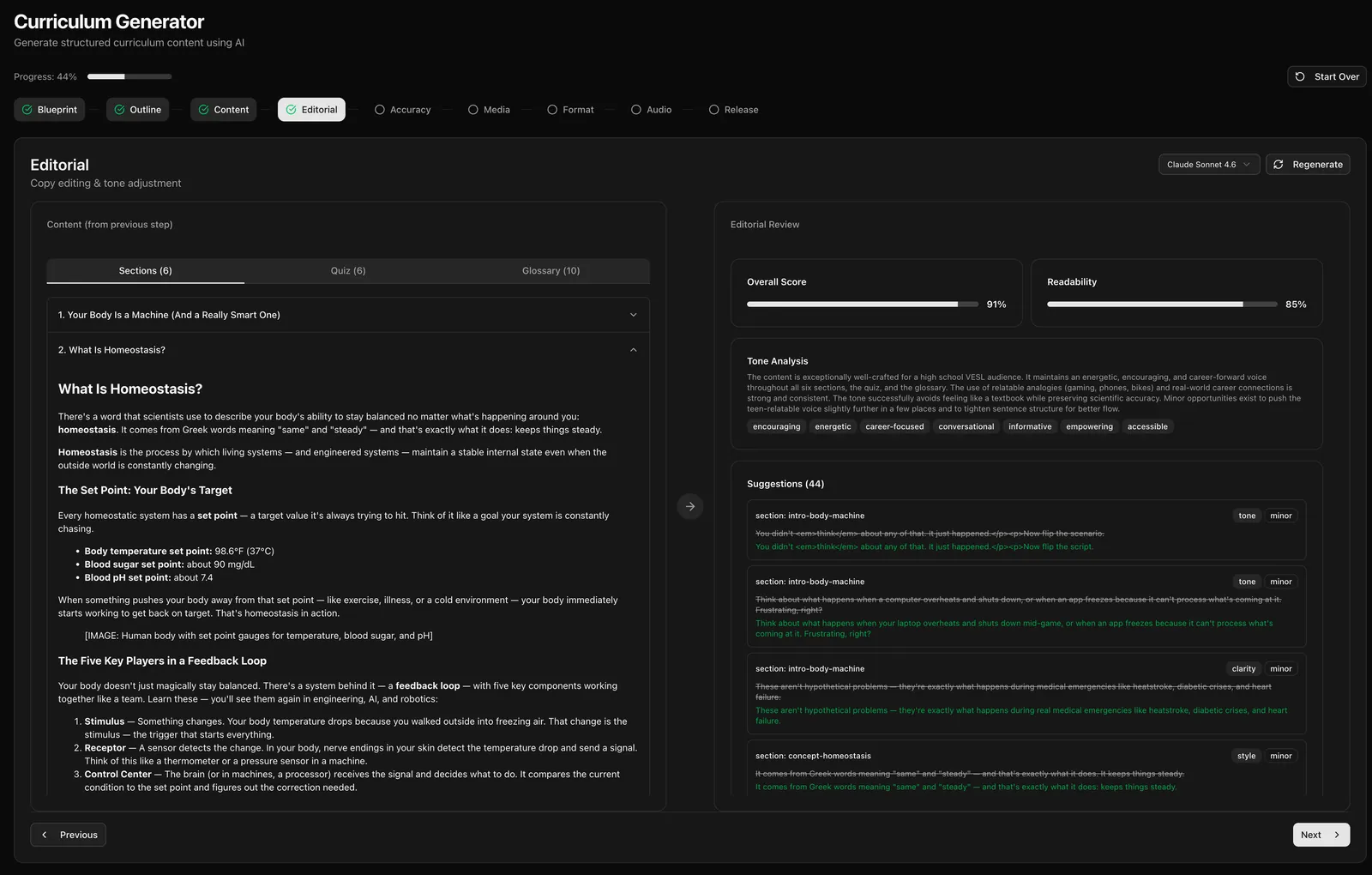Go to the Outline step
Viewport: 1372px width, 875px height.
138,110
